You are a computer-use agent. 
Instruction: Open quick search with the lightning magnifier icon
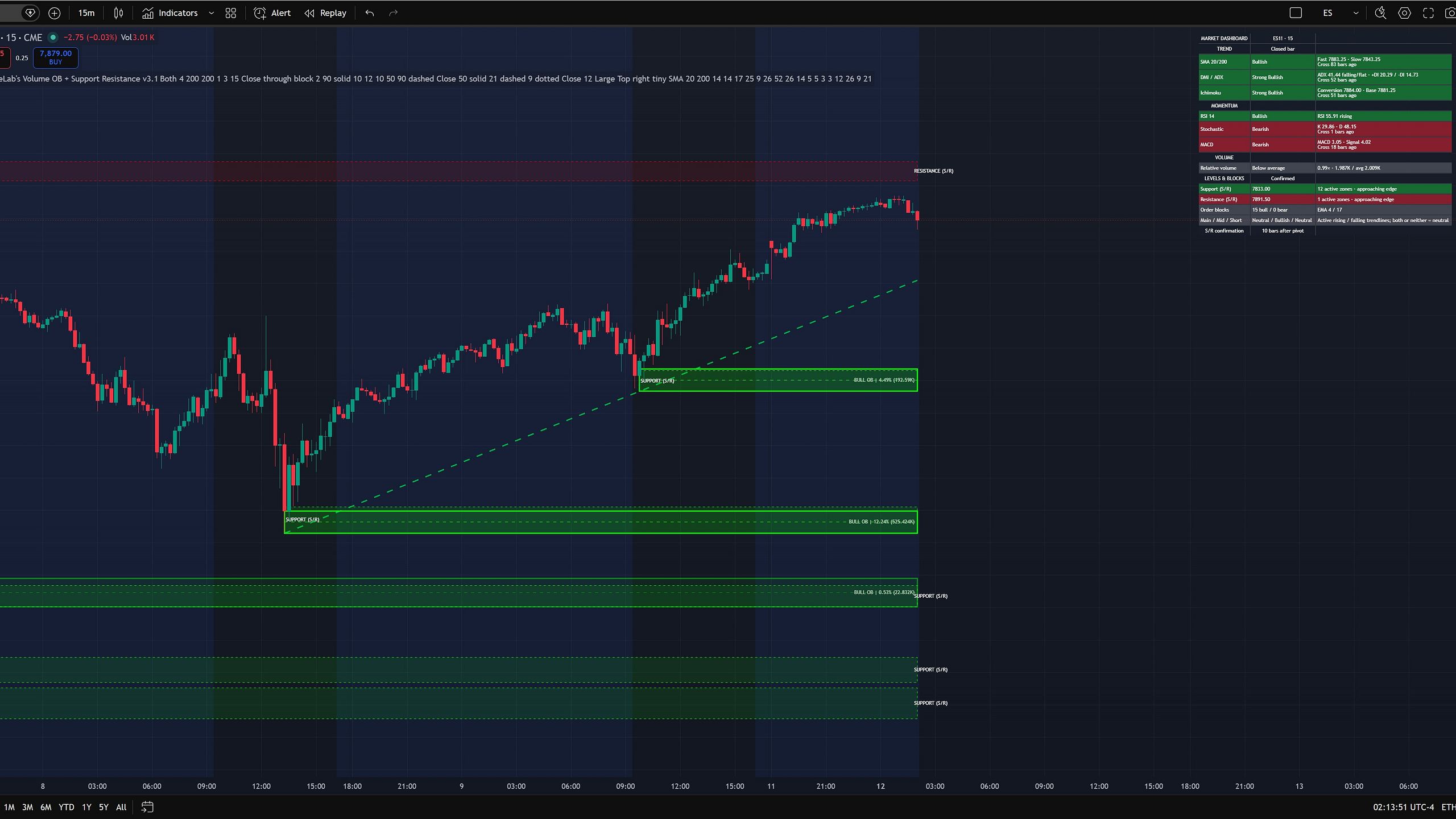coord(1380,13)
